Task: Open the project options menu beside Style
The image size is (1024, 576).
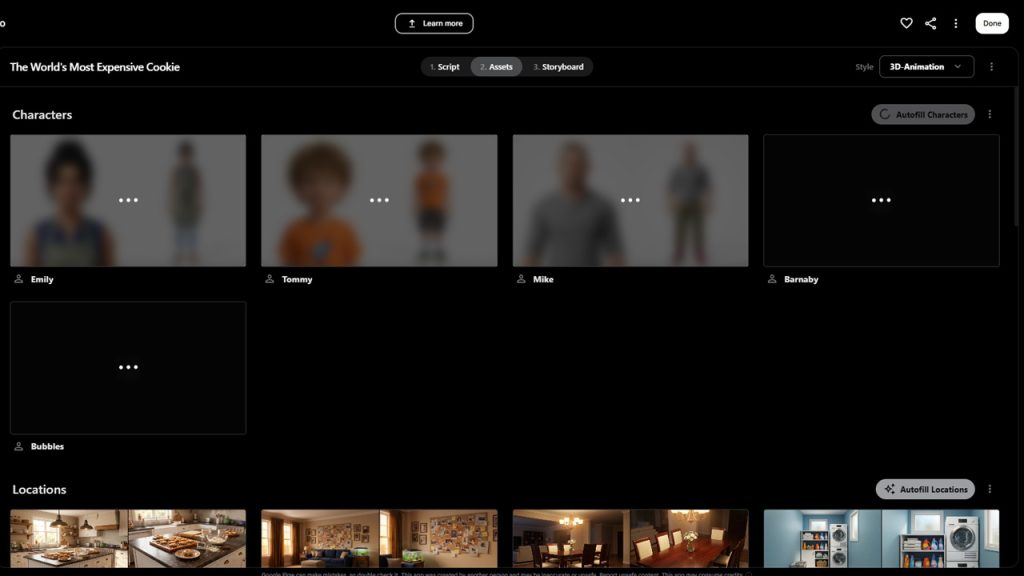Action: coord(991,67)
